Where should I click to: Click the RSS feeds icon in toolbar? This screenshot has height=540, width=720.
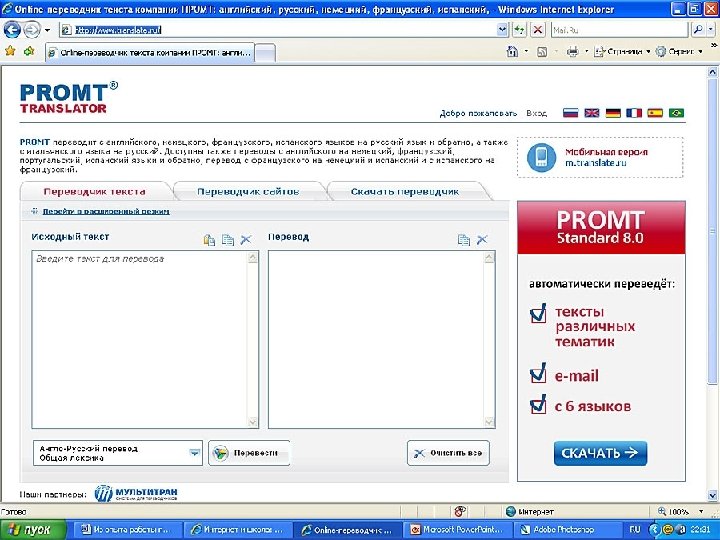(x=542, y=52)
